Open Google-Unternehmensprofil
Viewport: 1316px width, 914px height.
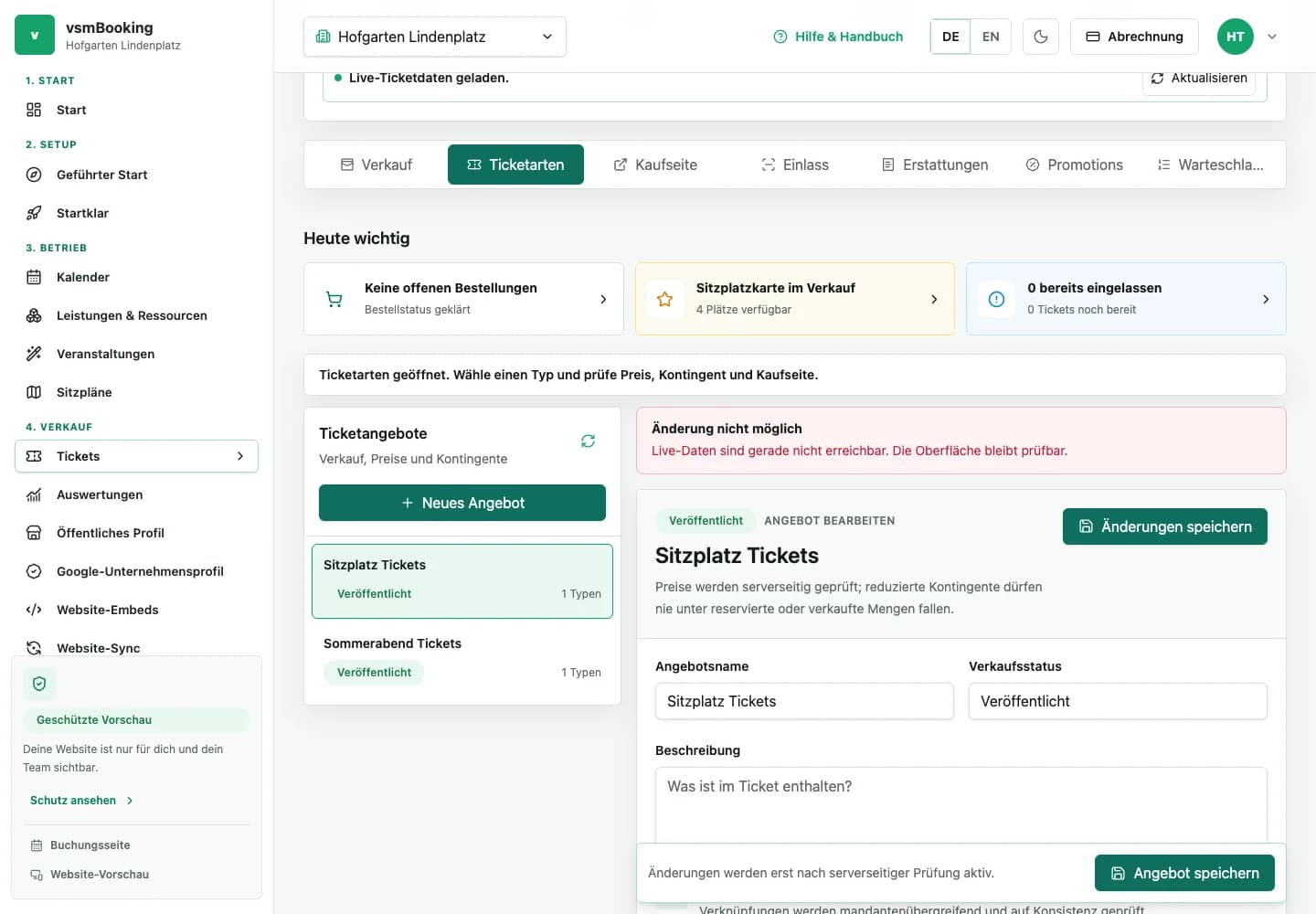point(136,571)
